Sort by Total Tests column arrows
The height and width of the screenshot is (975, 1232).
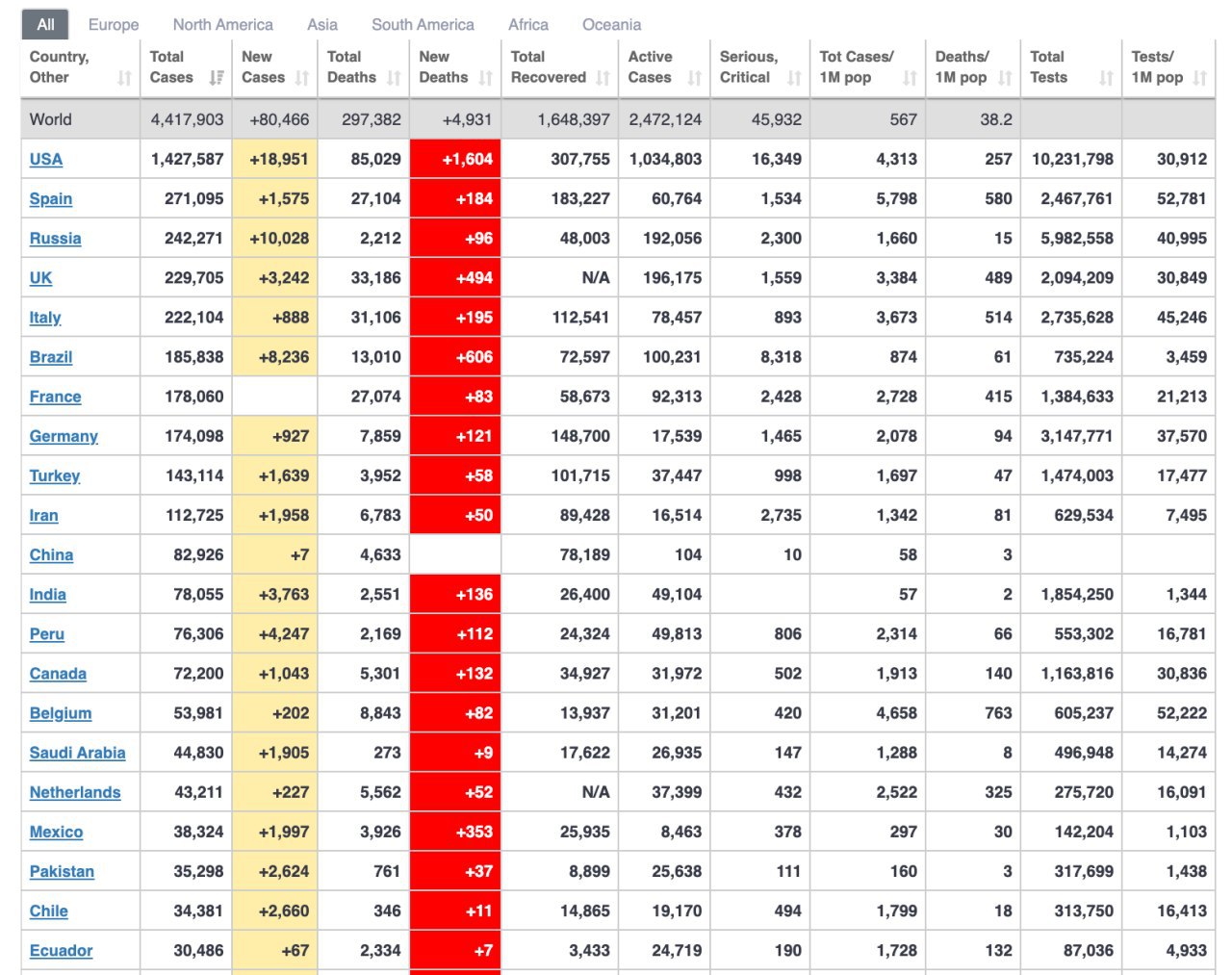(1106, 78)
